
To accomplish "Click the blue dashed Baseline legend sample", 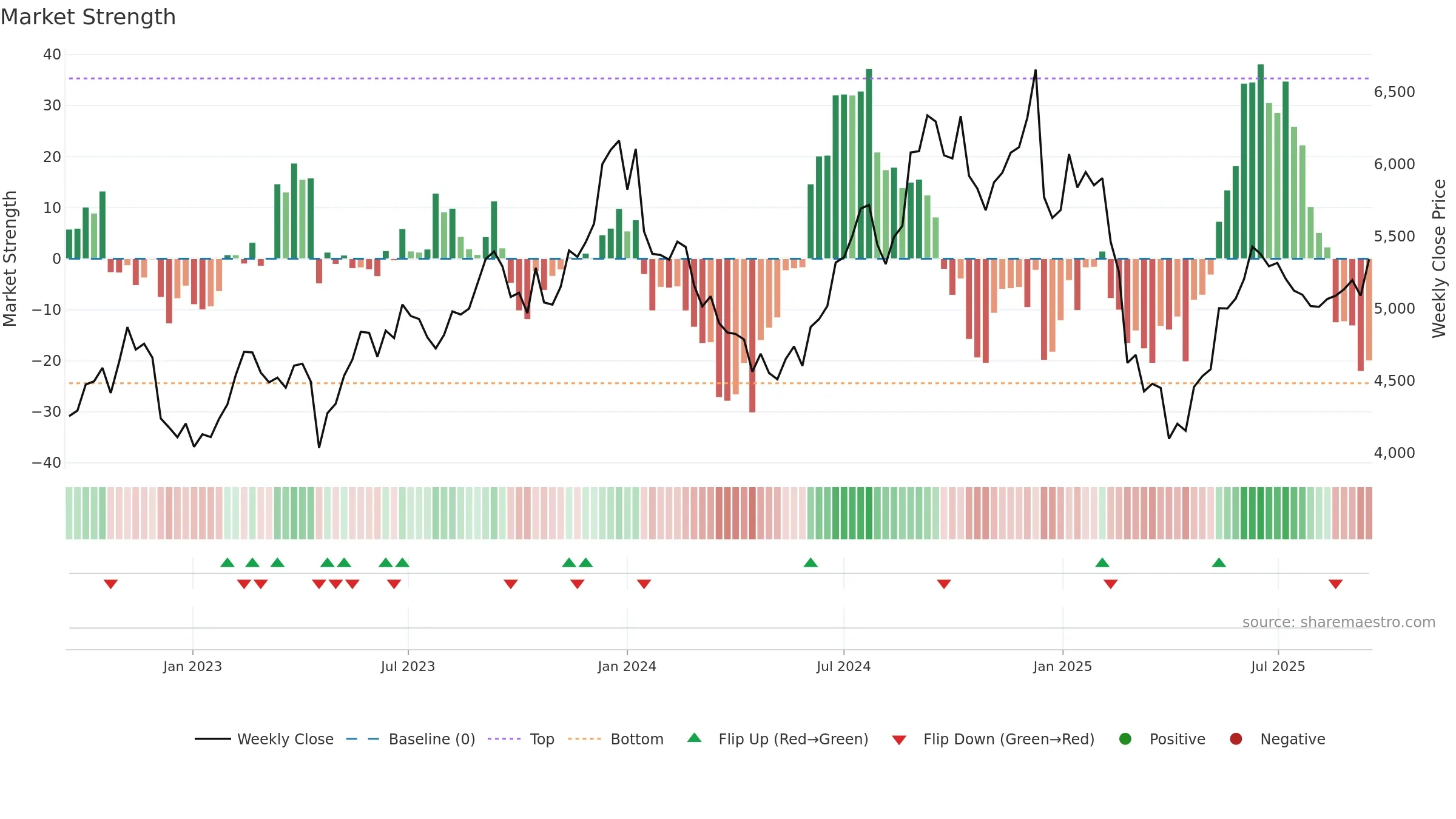I will pyautogui.click(x=363, y=739).
